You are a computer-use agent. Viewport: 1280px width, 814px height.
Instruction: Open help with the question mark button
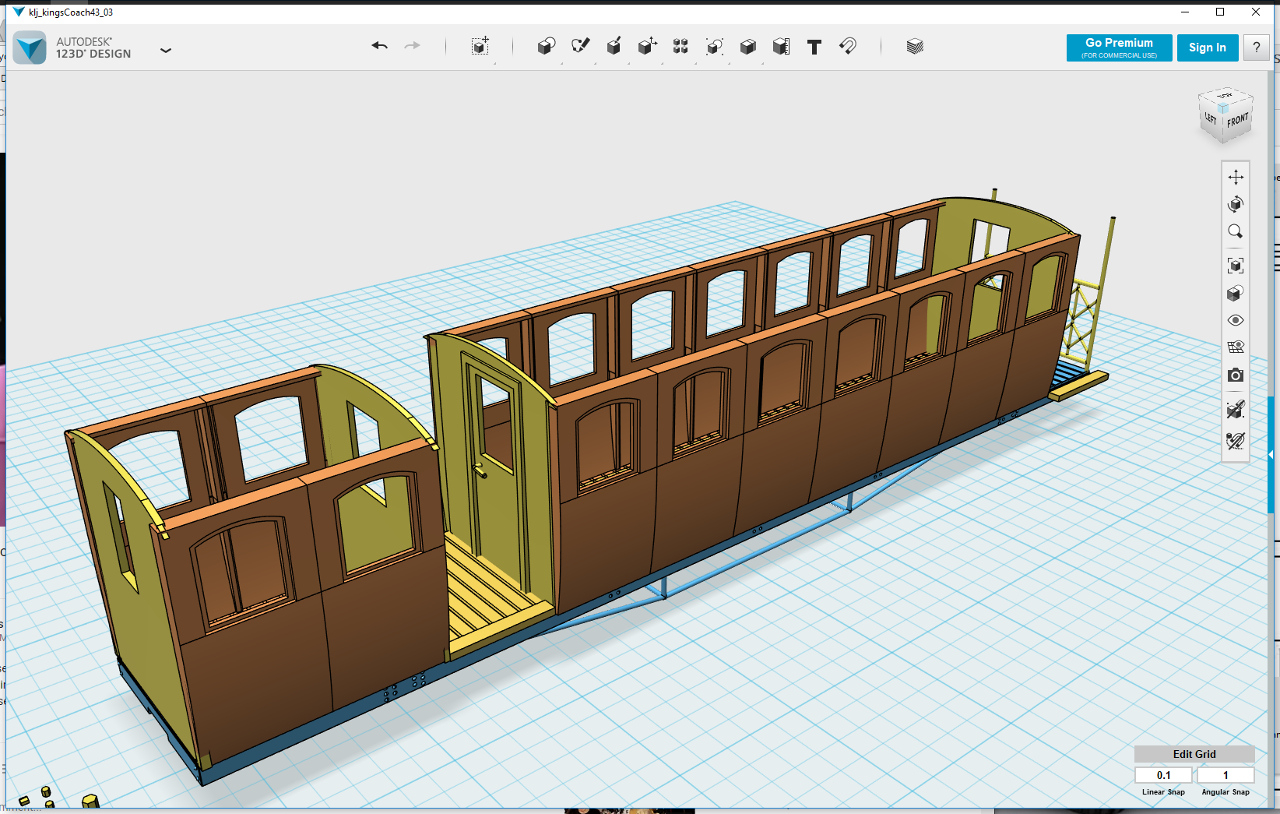tap(1256, 47)
